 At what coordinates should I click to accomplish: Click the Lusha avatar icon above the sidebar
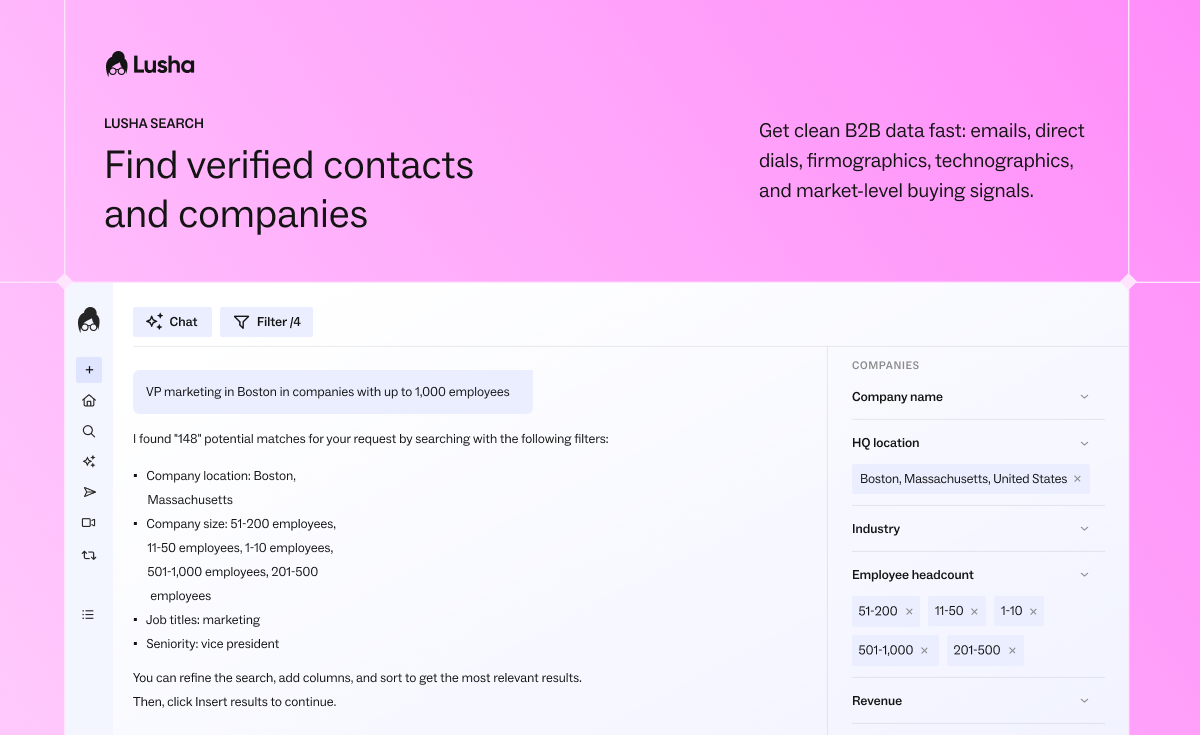point(89,320)
